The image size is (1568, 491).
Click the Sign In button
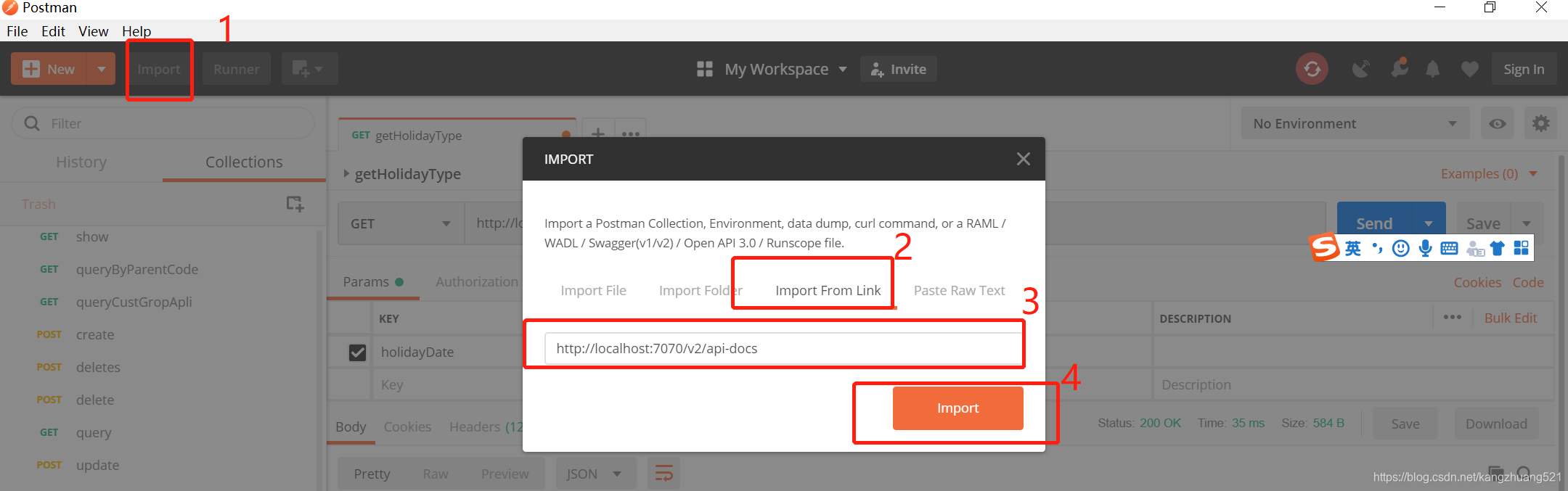point(1524,69)
